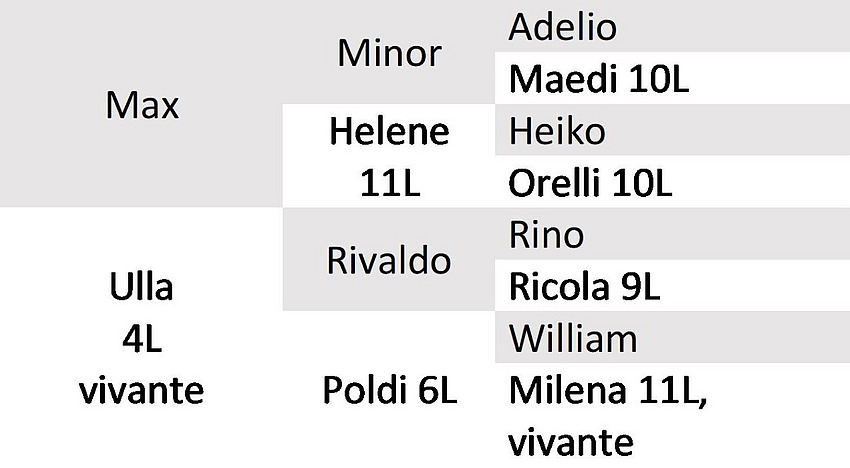Select the 4L text under Ulla
The image size is (850, 468).
[141, 339]
